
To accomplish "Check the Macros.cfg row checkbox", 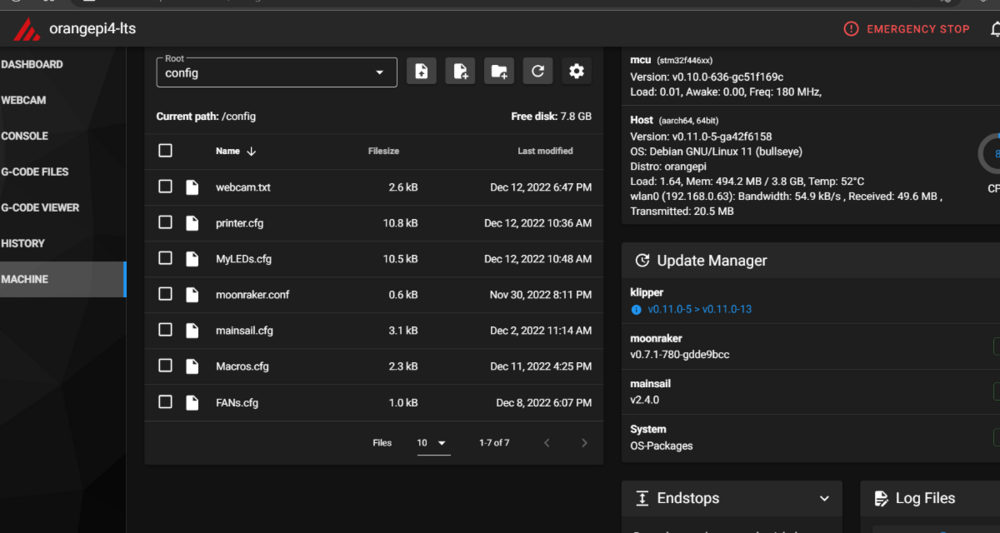I will pyautogui.click(x=165, y=365).
